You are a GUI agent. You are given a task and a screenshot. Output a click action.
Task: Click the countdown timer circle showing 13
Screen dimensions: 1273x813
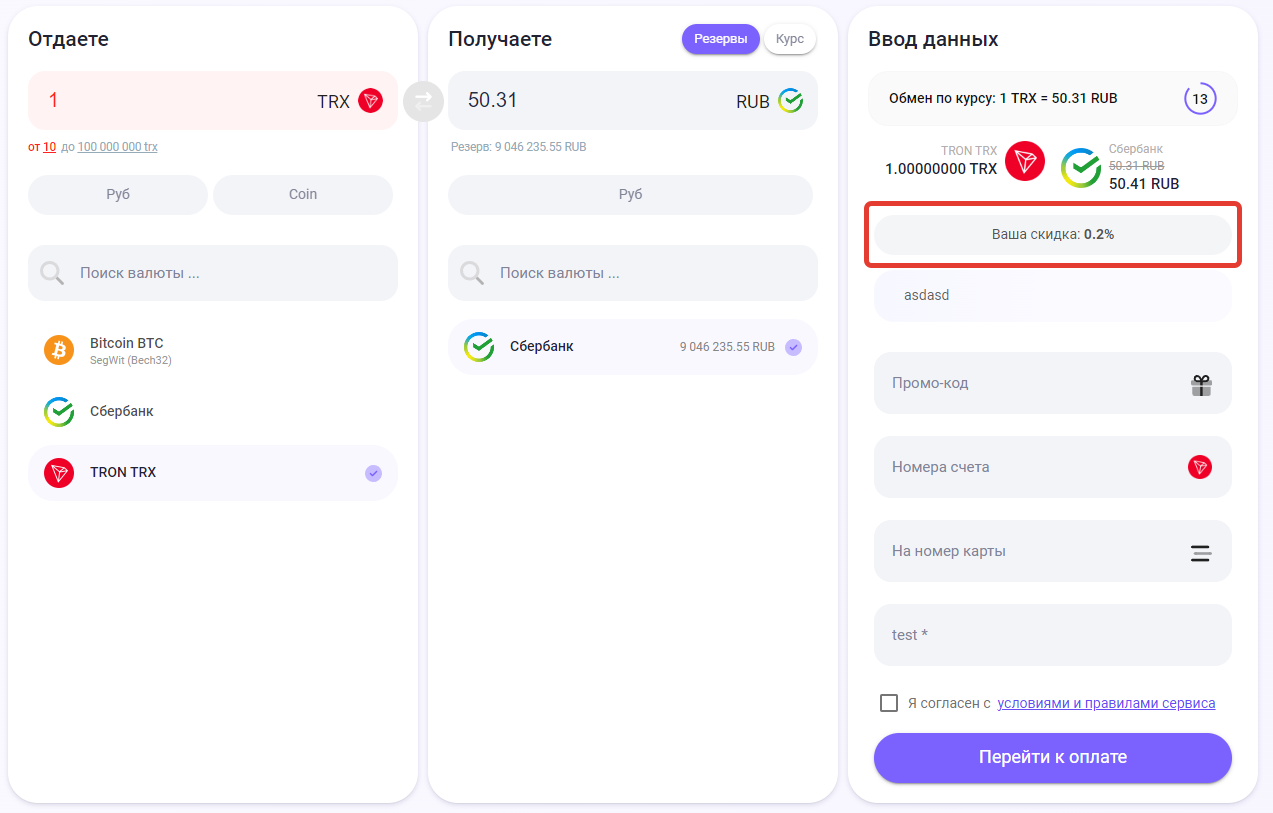1200,99
